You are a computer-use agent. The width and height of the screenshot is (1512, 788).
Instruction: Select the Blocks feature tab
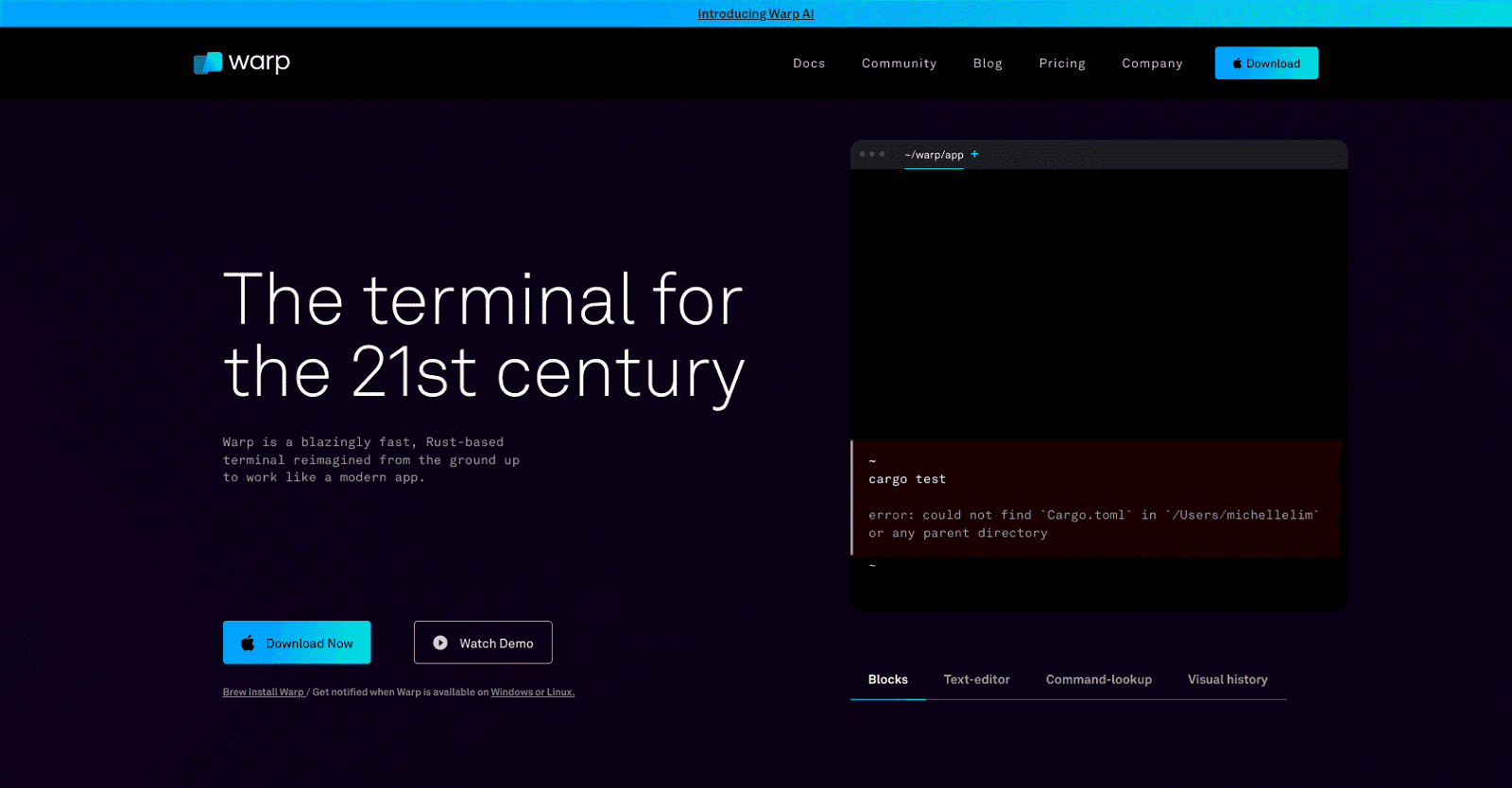click(887, 679)
